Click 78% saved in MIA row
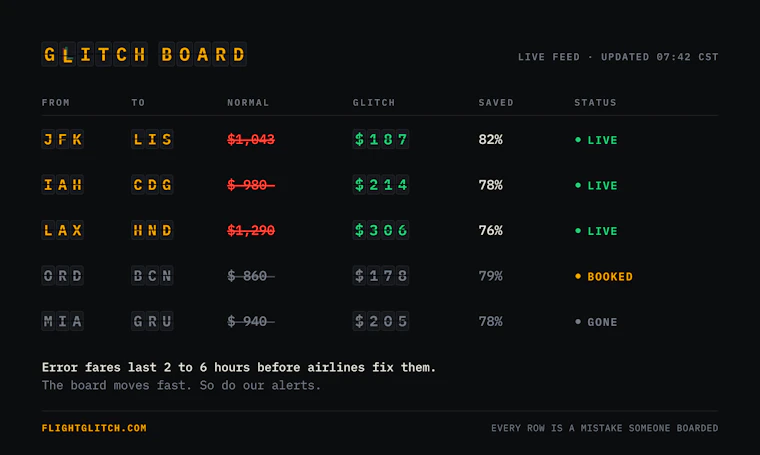This screenshot has height=455, width=760. tap(491, 321)
